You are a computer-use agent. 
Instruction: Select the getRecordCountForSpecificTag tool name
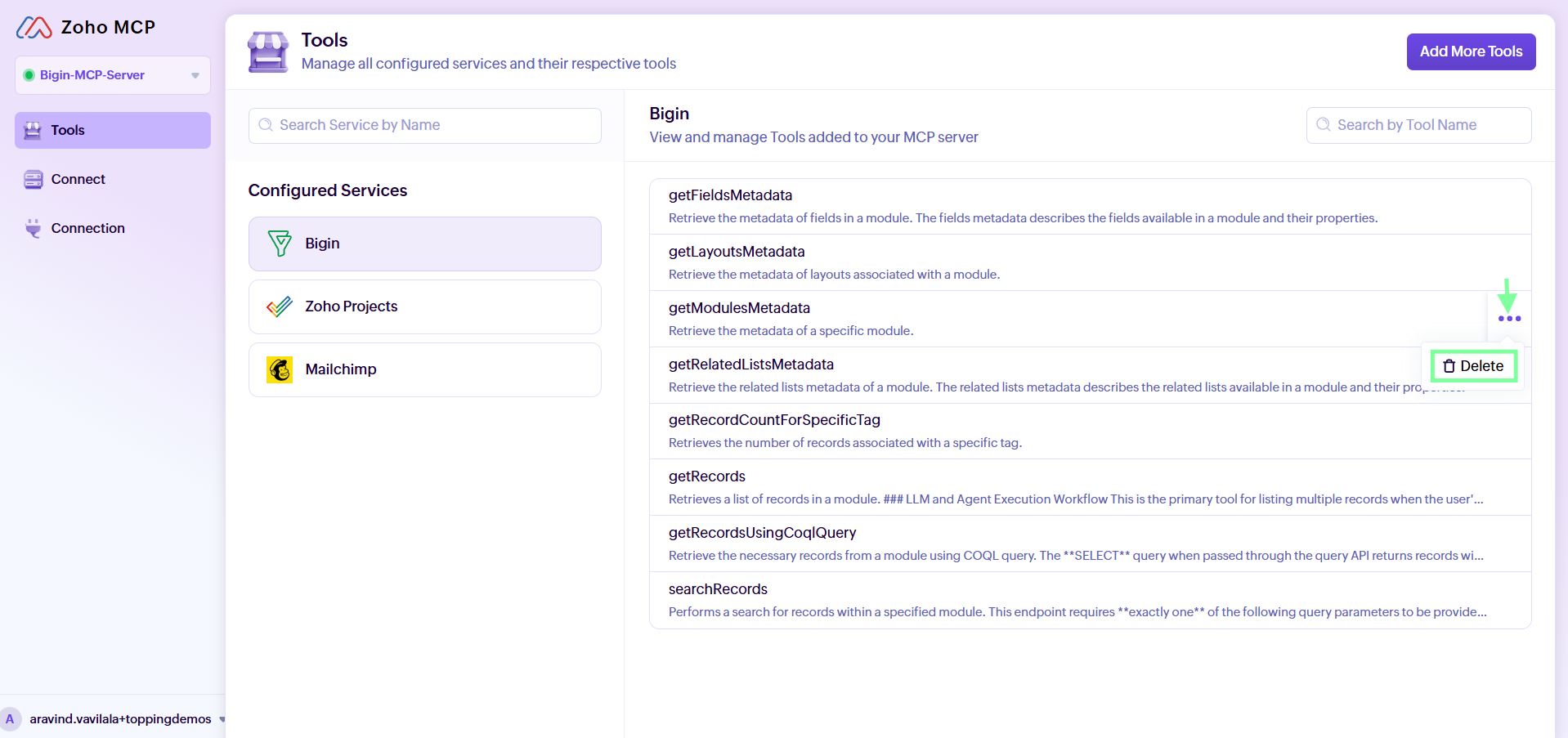[774, 420]
